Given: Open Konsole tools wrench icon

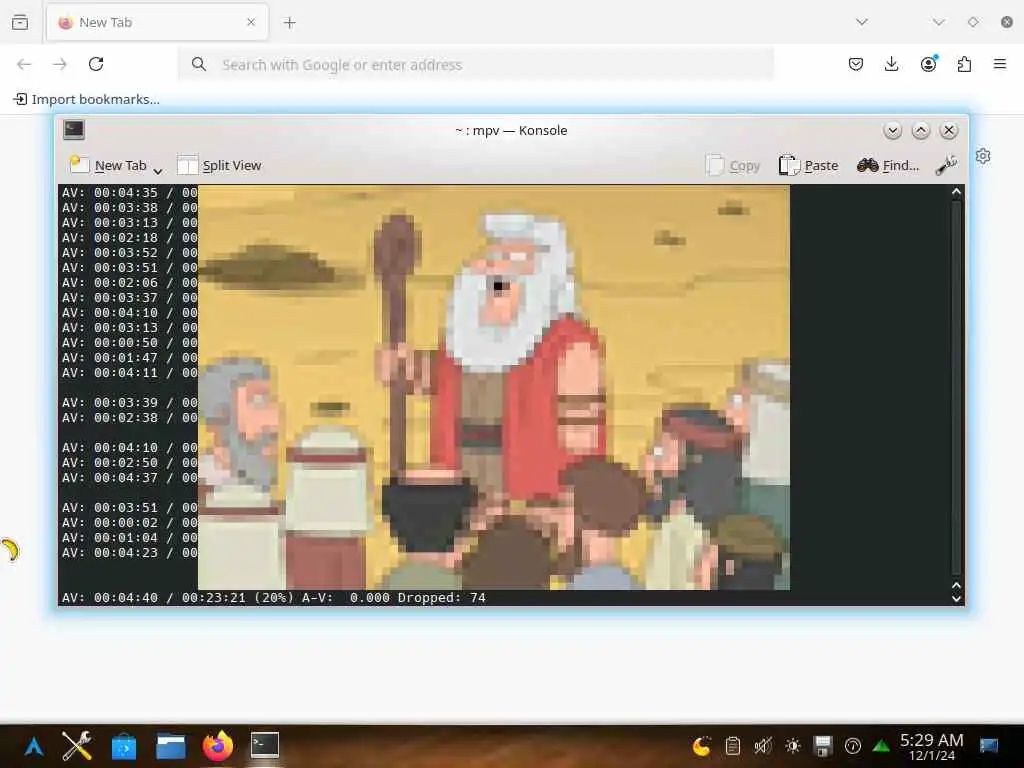Looking at the screenshot, I should click(x=946, y=165).
